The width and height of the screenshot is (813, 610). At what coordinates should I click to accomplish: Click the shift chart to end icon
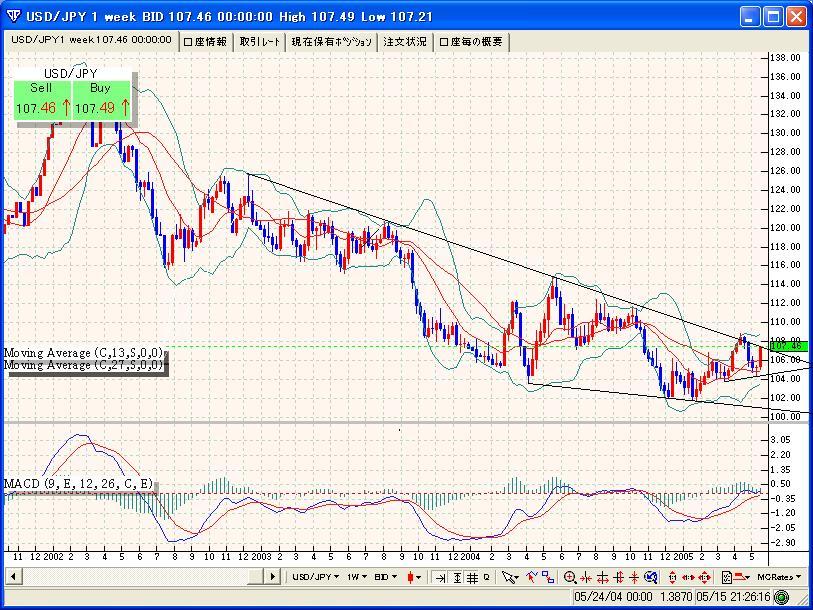click(x=441, y=577)
